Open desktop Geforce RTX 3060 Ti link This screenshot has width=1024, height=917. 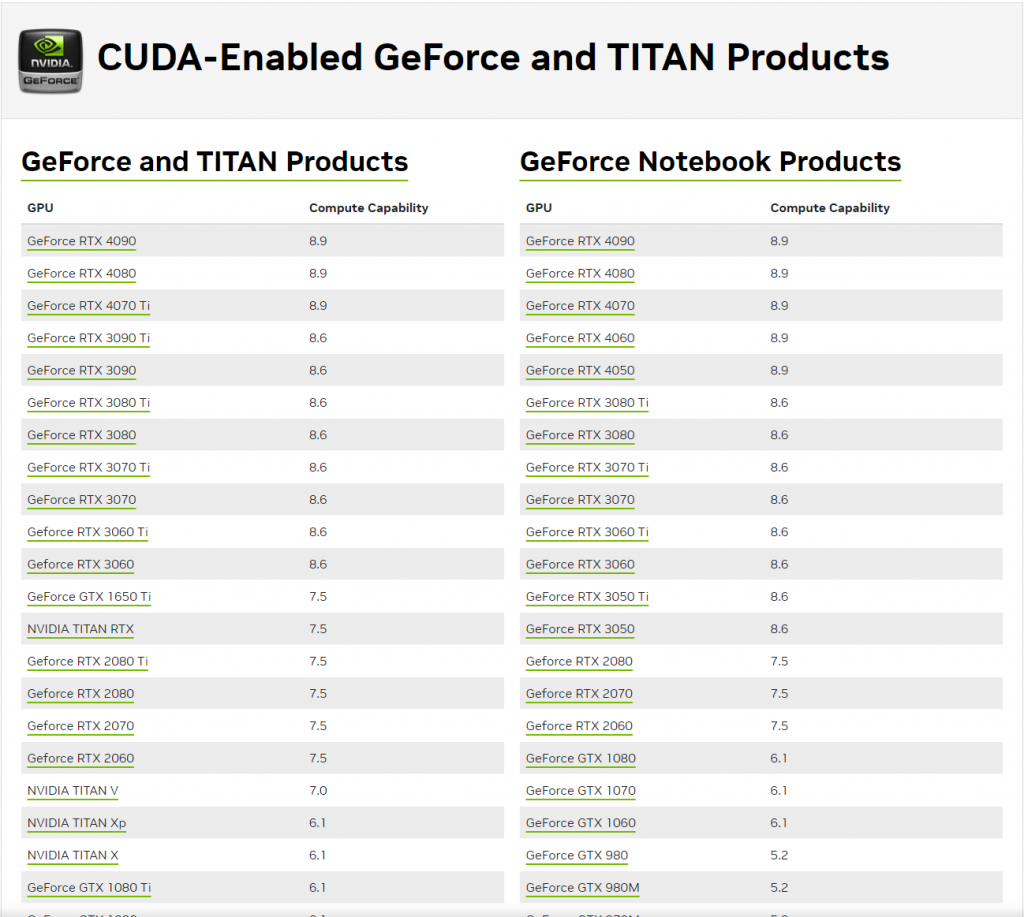(x=88, y=532)
